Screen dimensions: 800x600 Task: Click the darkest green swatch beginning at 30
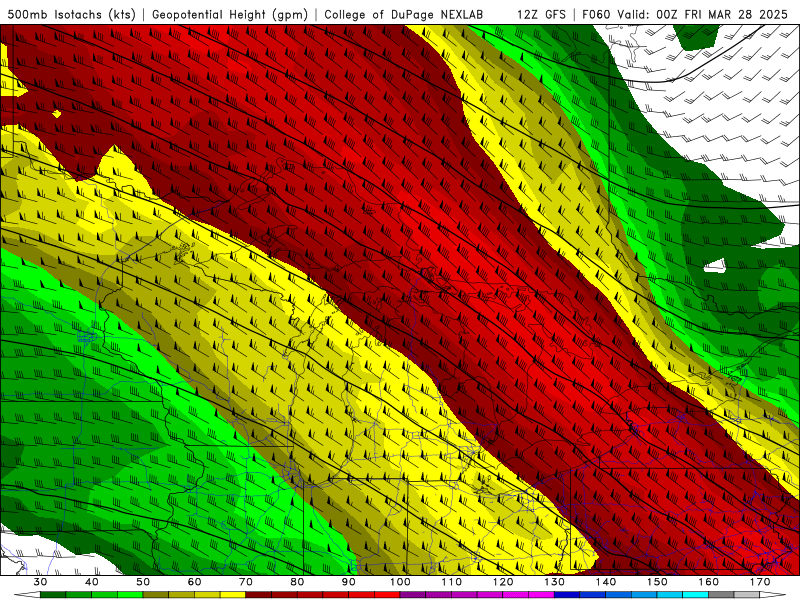point(53,595)
